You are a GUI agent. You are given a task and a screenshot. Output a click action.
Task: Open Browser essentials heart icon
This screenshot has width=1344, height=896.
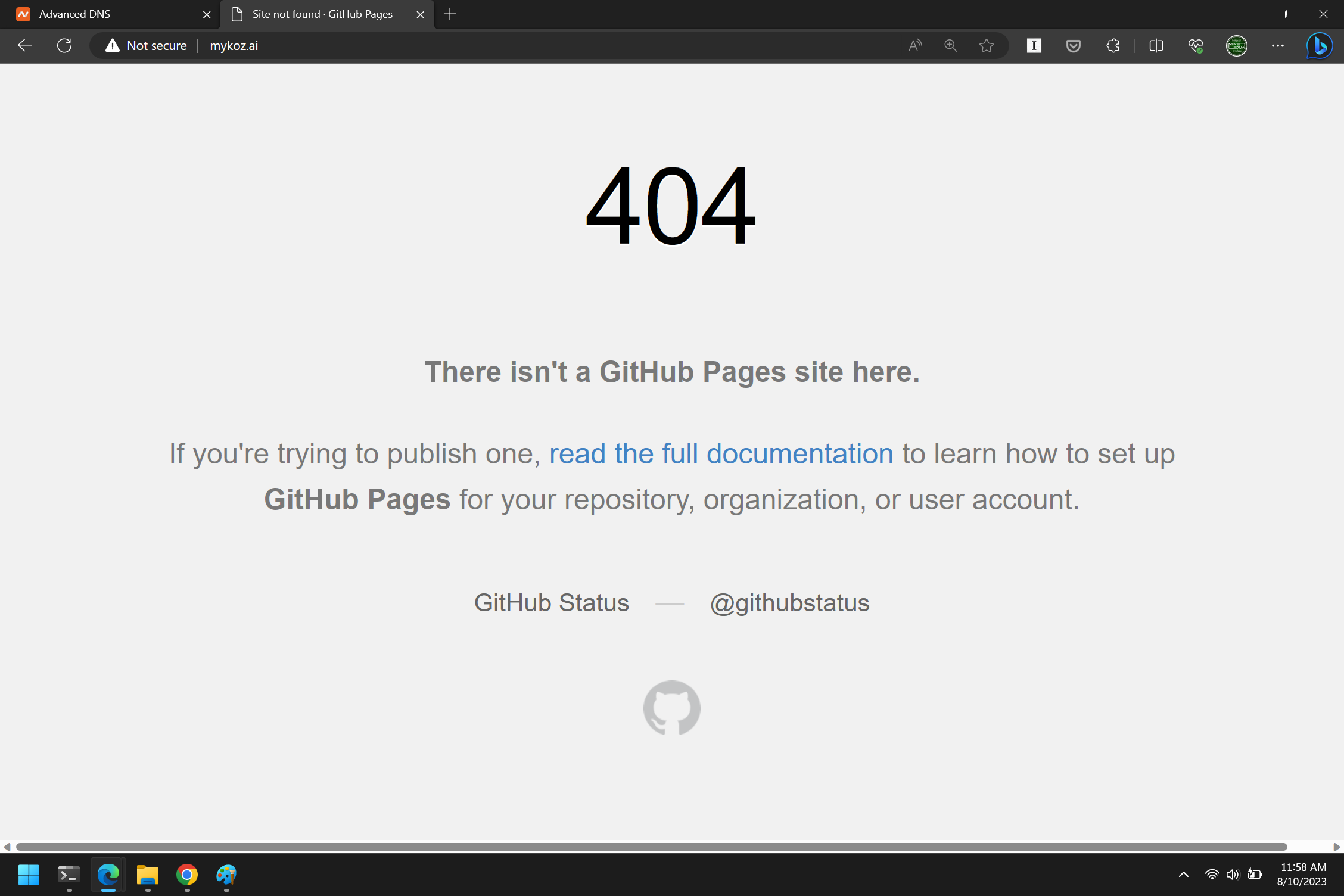coord(1196,45)
